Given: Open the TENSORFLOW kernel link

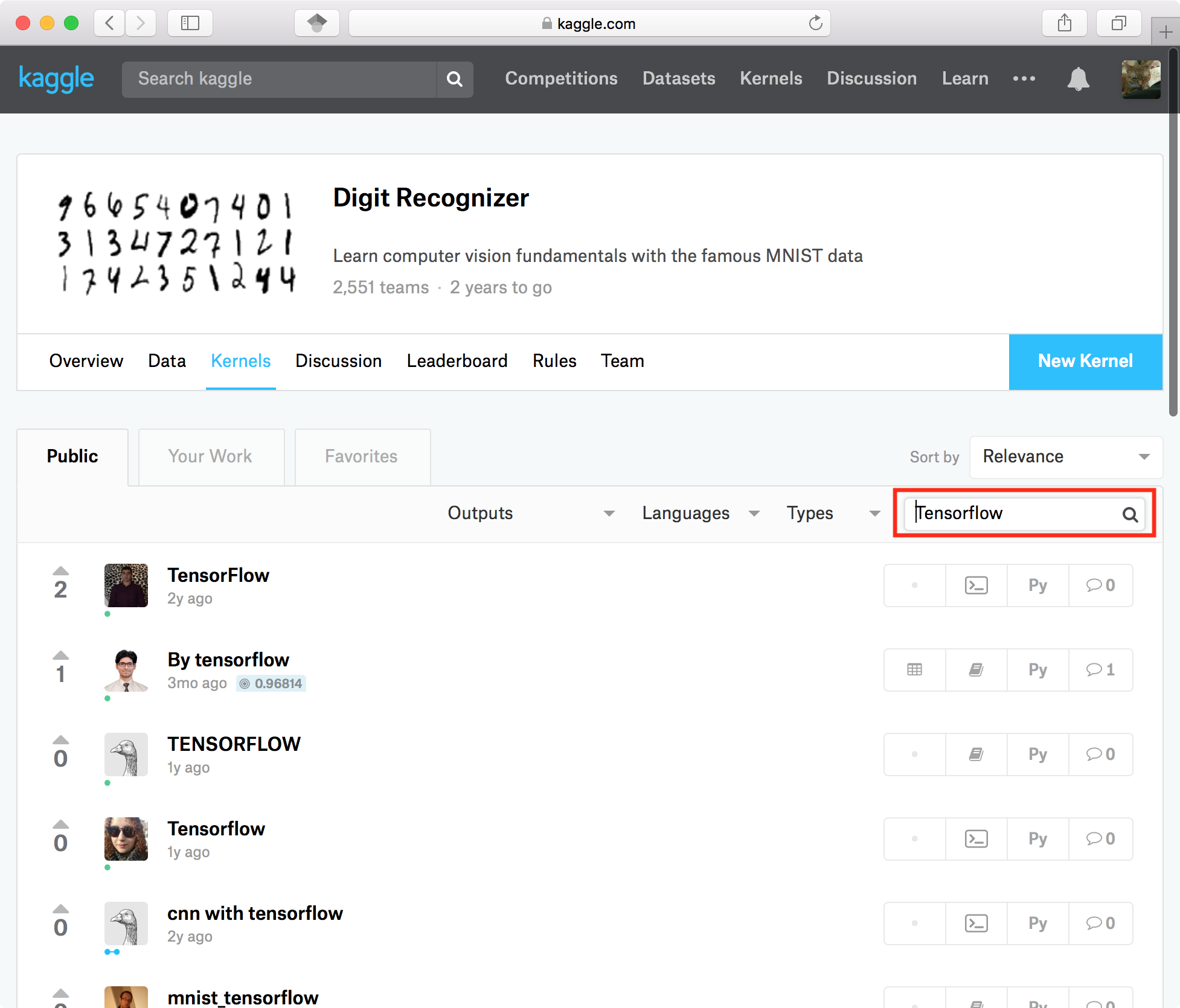Looking at the screenshot, I should coord(234,744).
